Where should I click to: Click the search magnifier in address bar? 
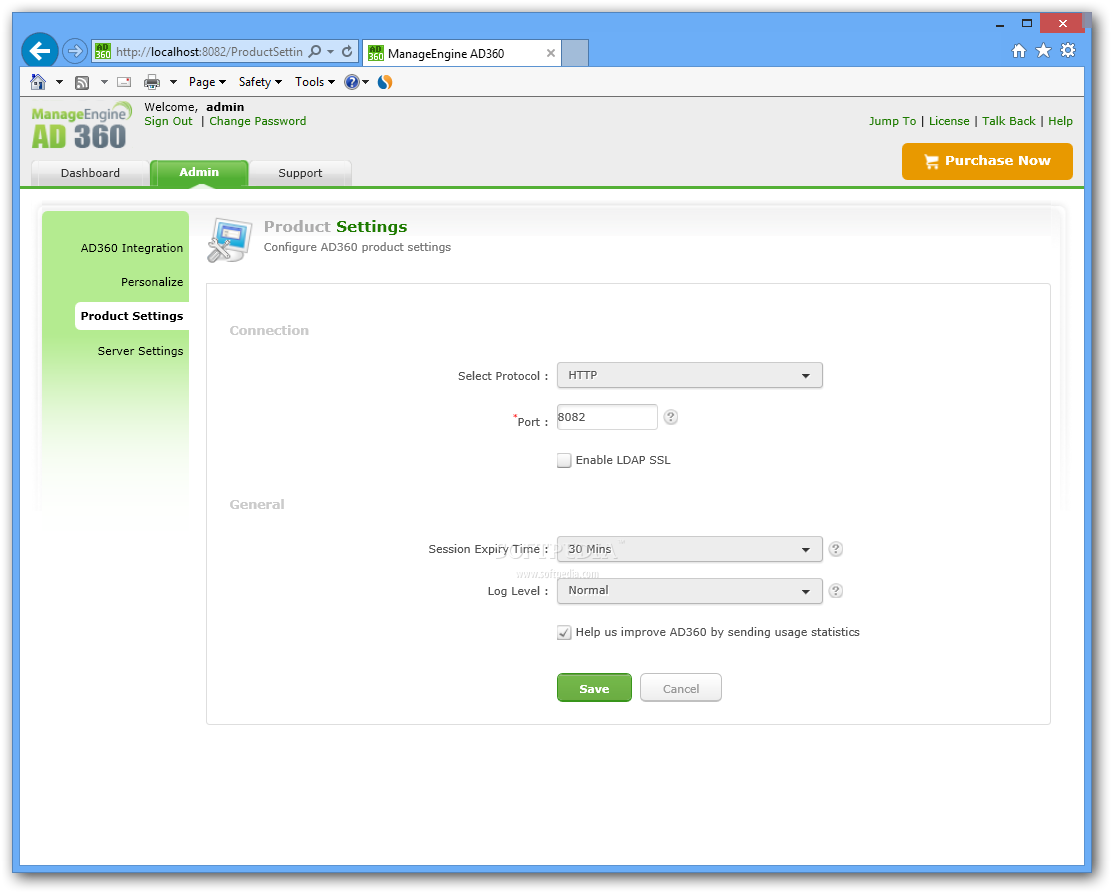coord(315,52)
